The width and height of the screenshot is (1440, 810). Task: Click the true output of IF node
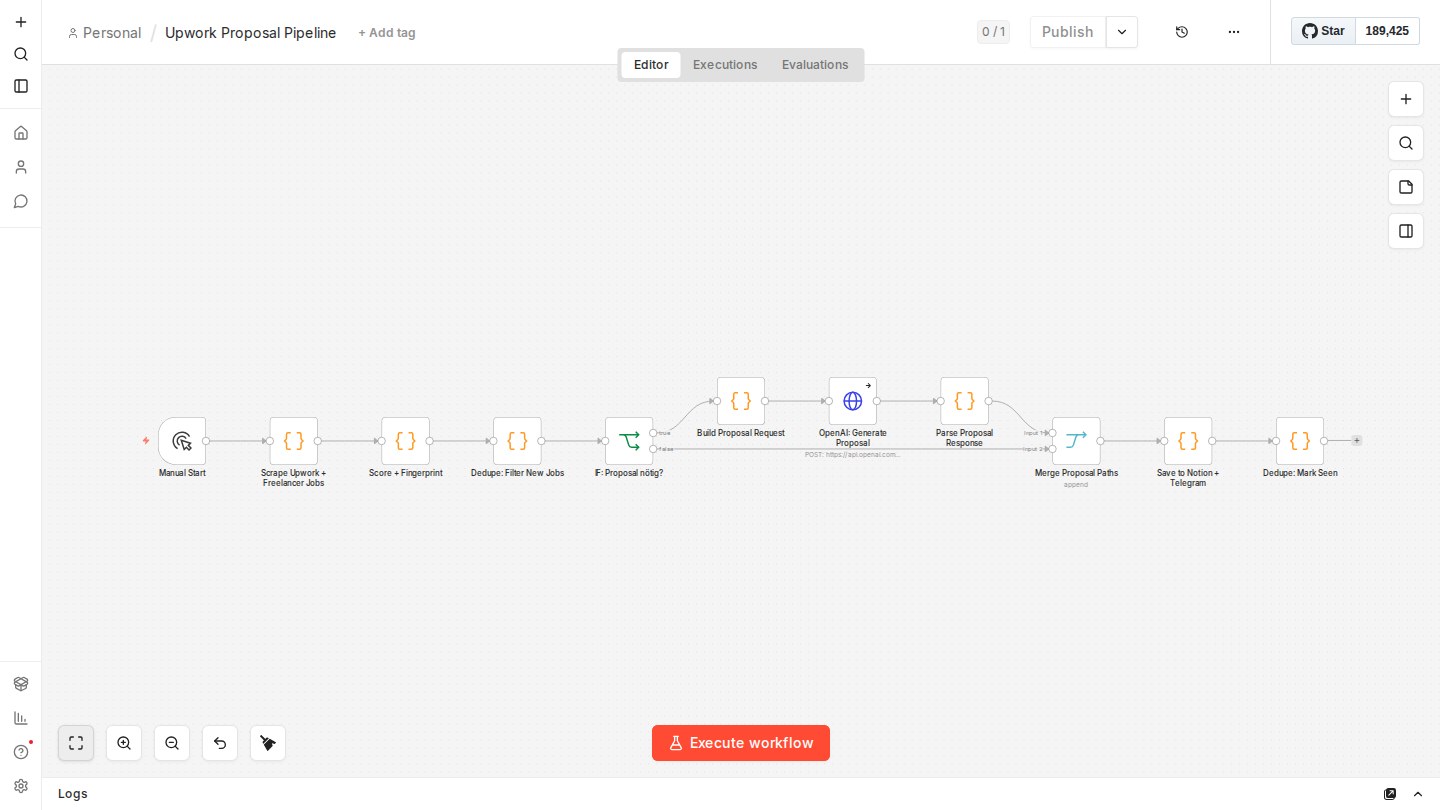click(x=654, y=433)
